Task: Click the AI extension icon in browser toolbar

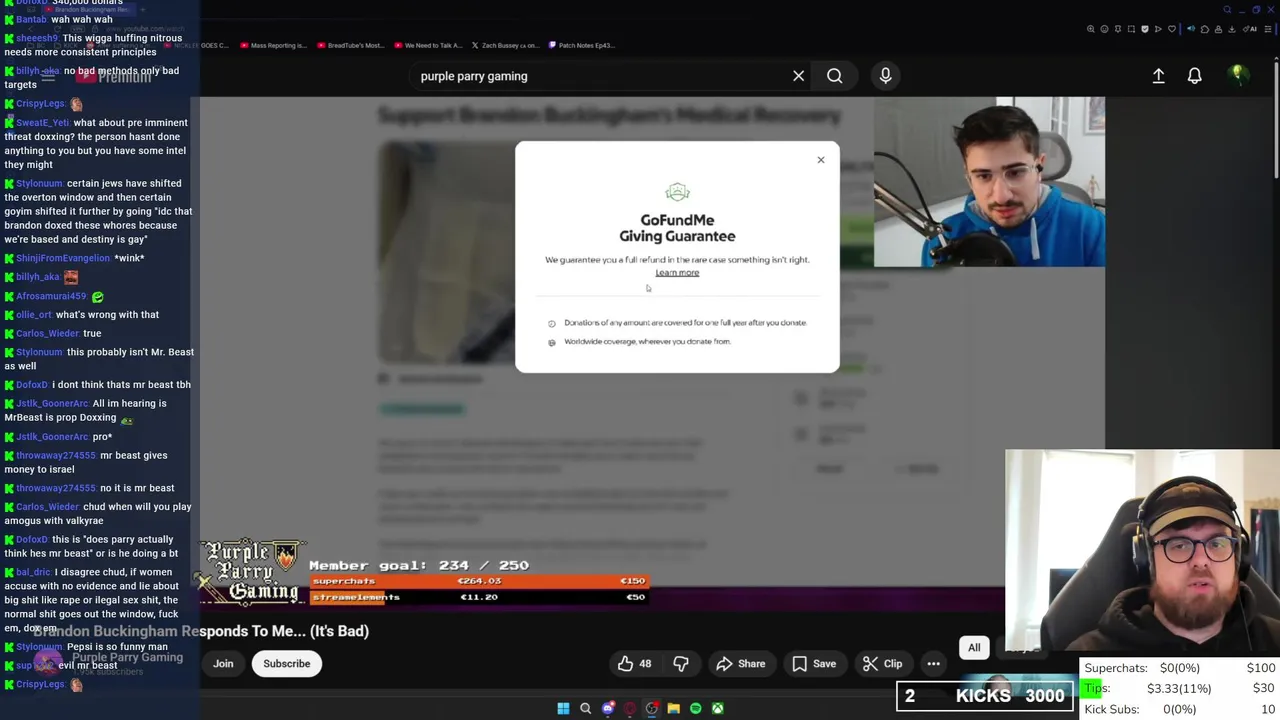Action: click(1250, 29)
